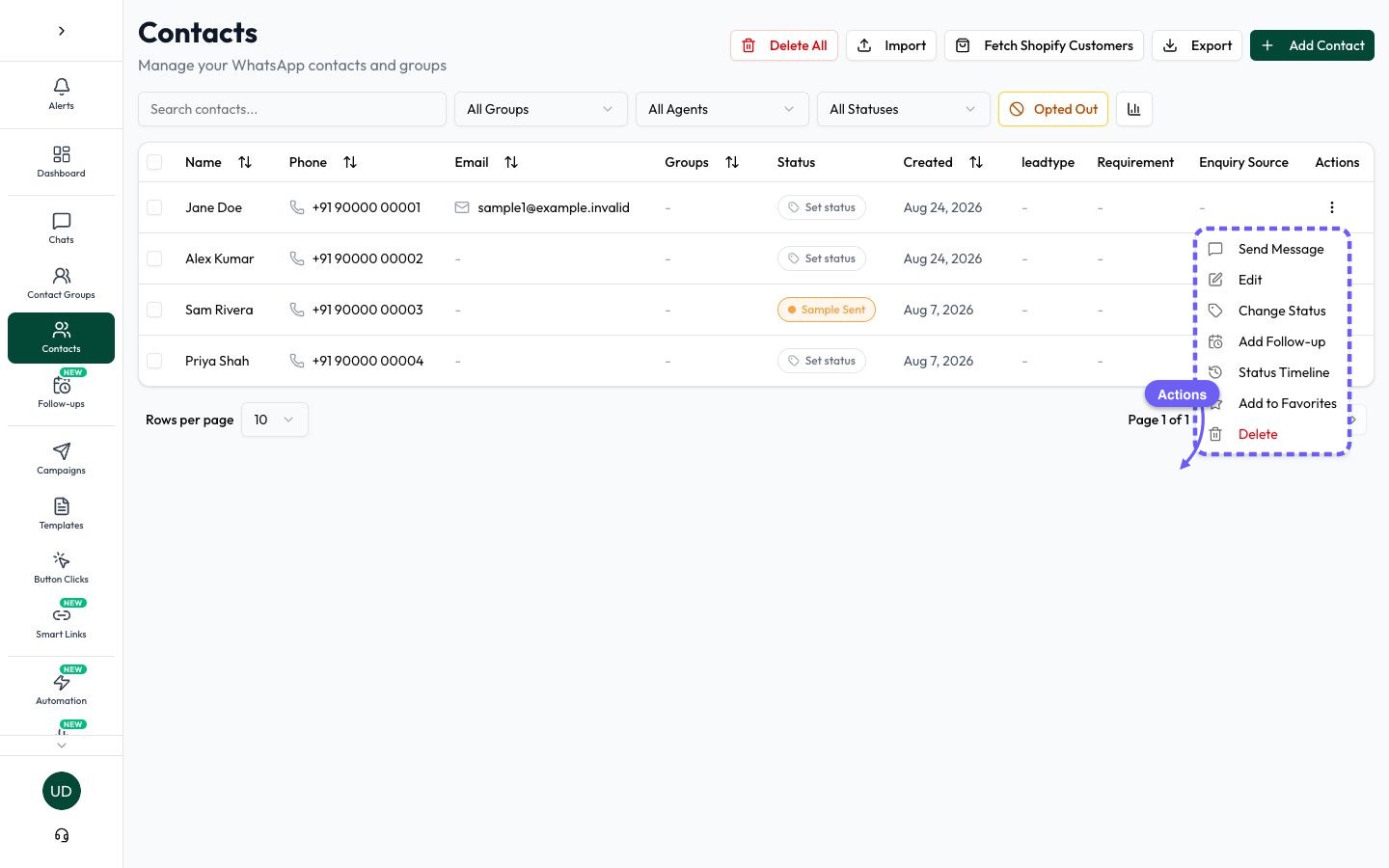Check the box for Jane Doe
The width and height of the screenshot is (1389, 868).
coord(154,207)
